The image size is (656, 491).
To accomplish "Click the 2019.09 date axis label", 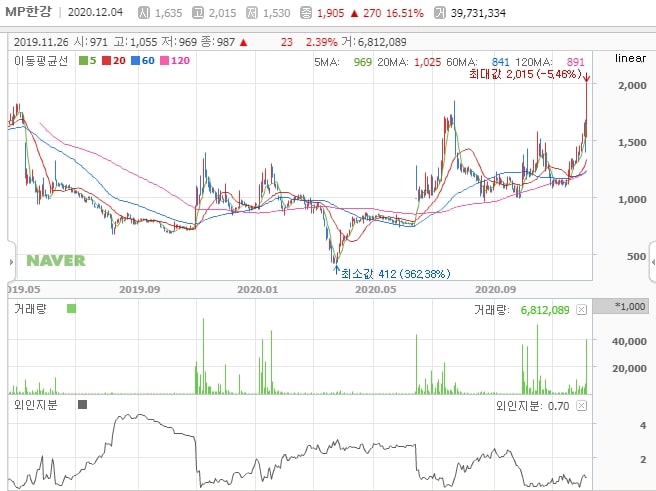I will (140, 289).
